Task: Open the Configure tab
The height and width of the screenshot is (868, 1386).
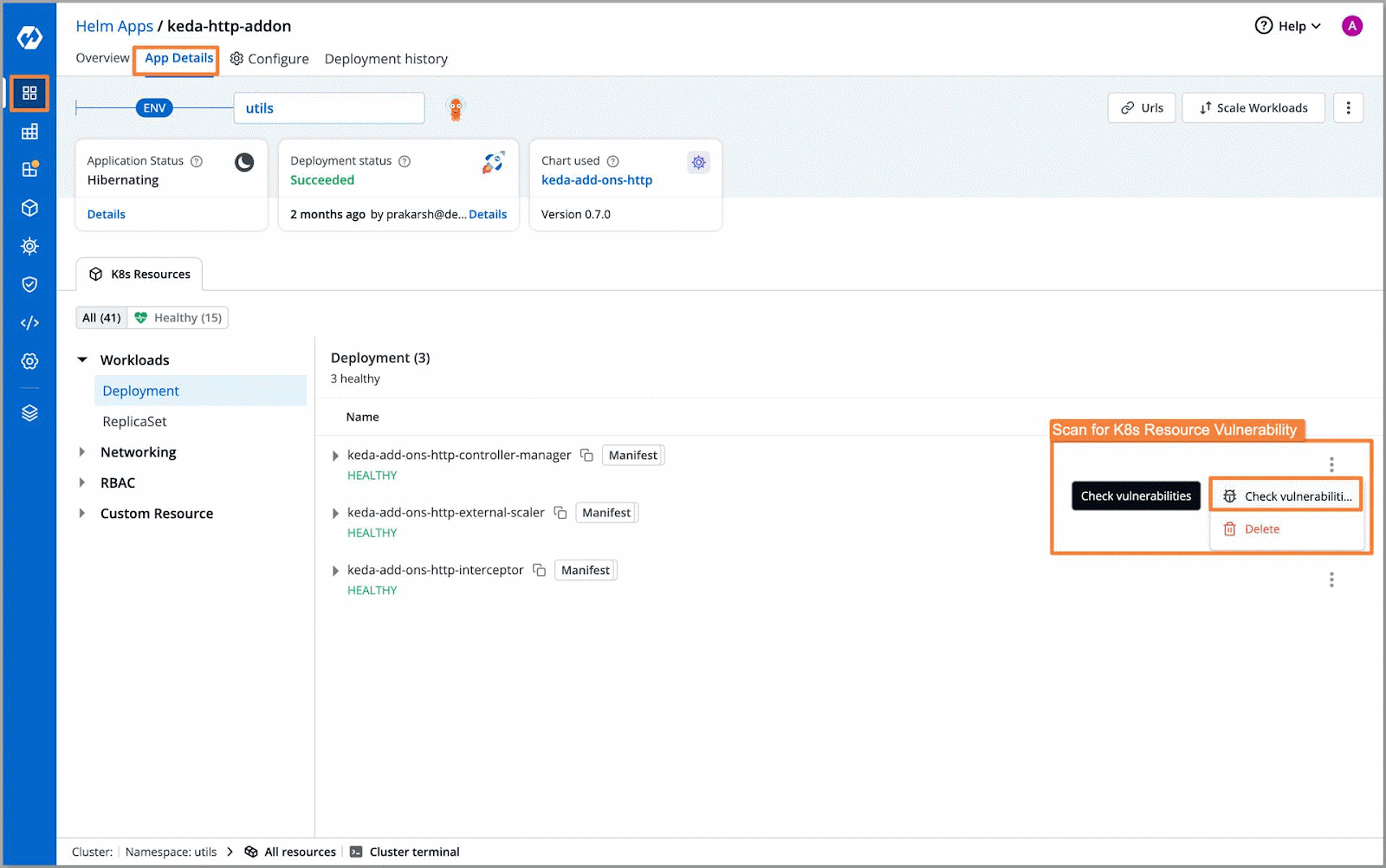Action: pyautogui.click(x=269, y=59)
